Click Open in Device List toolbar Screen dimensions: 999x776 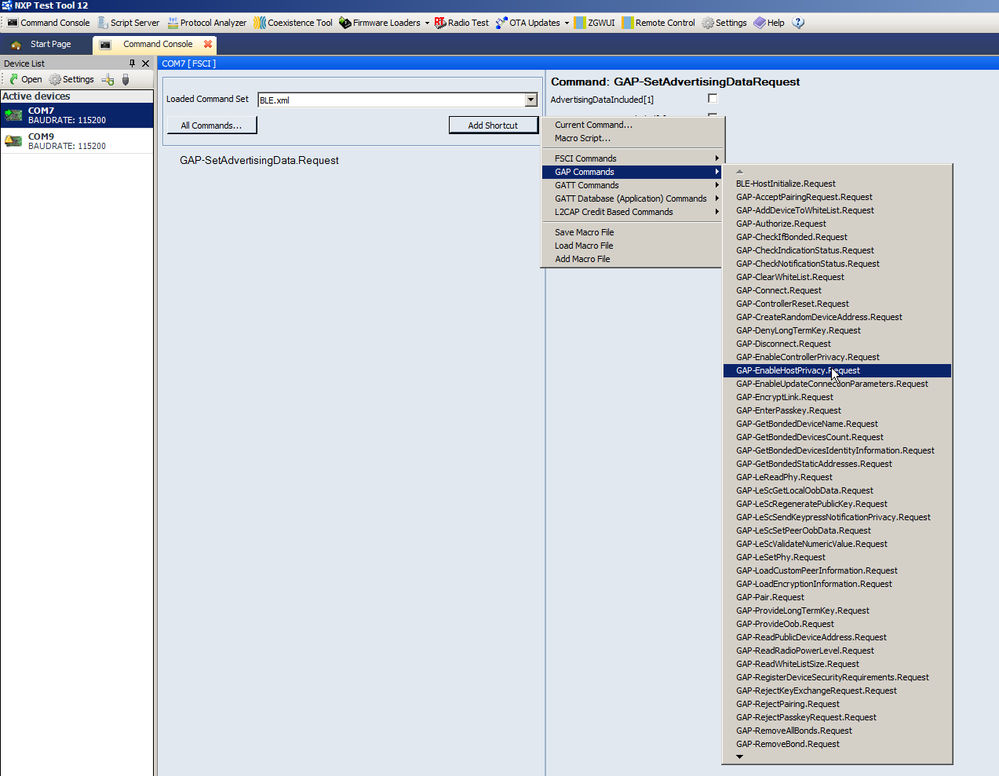(25, 80)
